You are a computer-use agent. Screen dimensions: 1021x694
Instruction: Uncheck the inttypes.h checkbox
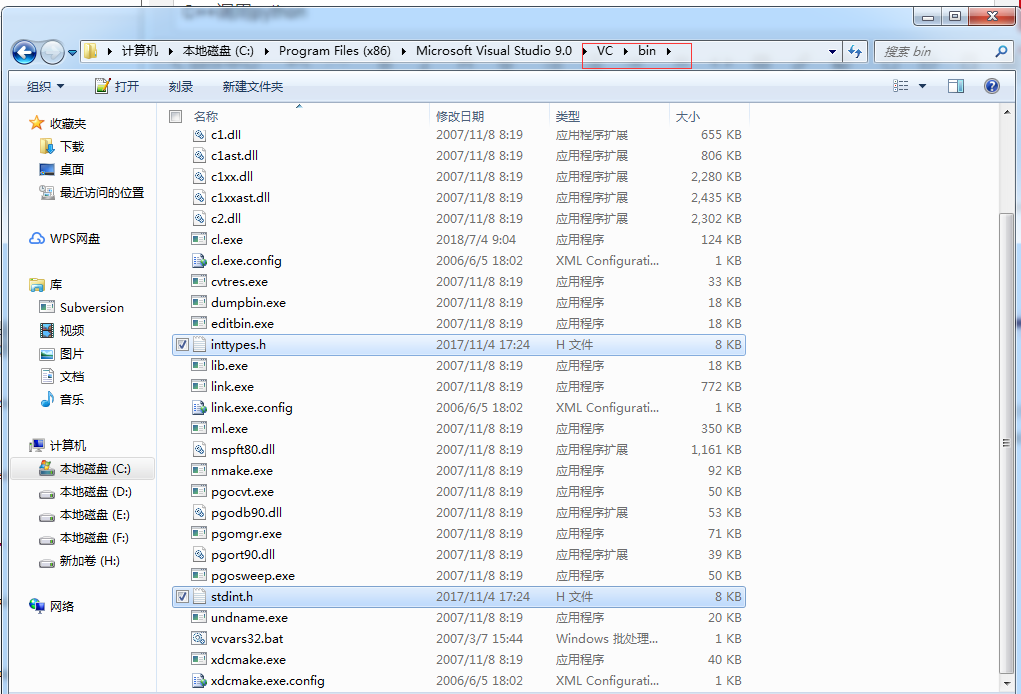pos(182,344)
